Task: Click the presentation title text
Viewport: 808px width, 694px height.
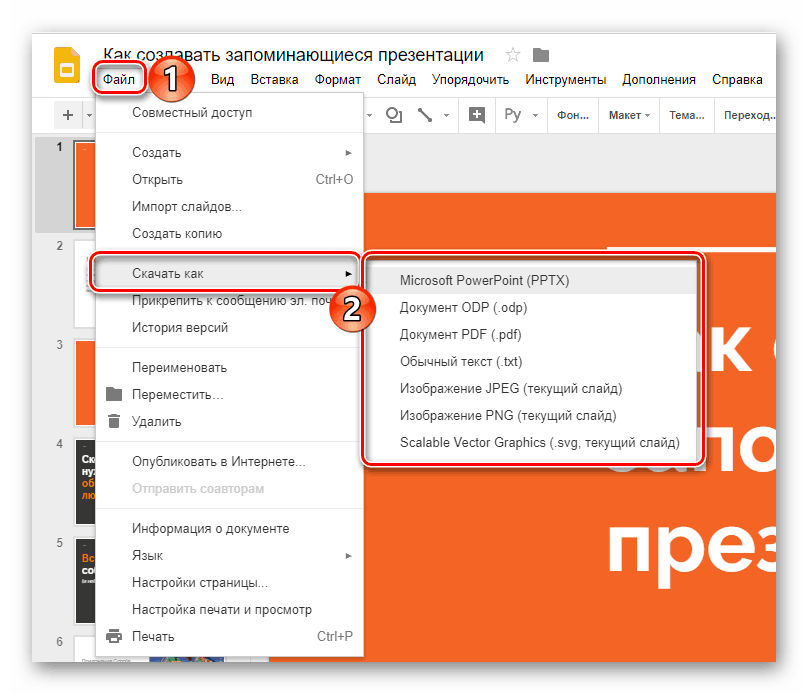Action: [293, 55]
